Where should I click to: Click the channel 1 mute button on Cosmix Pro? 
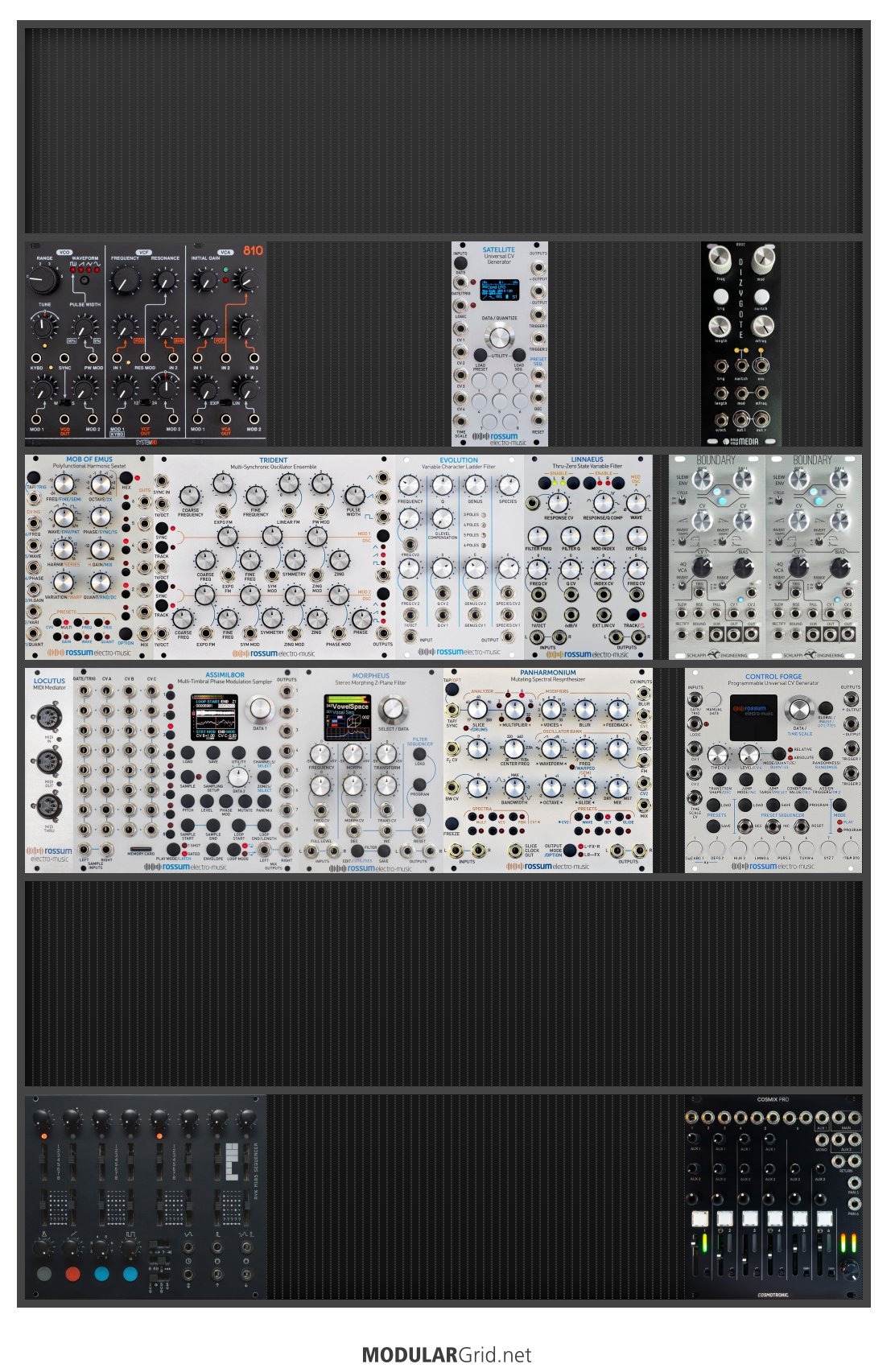pos(700,1218)
